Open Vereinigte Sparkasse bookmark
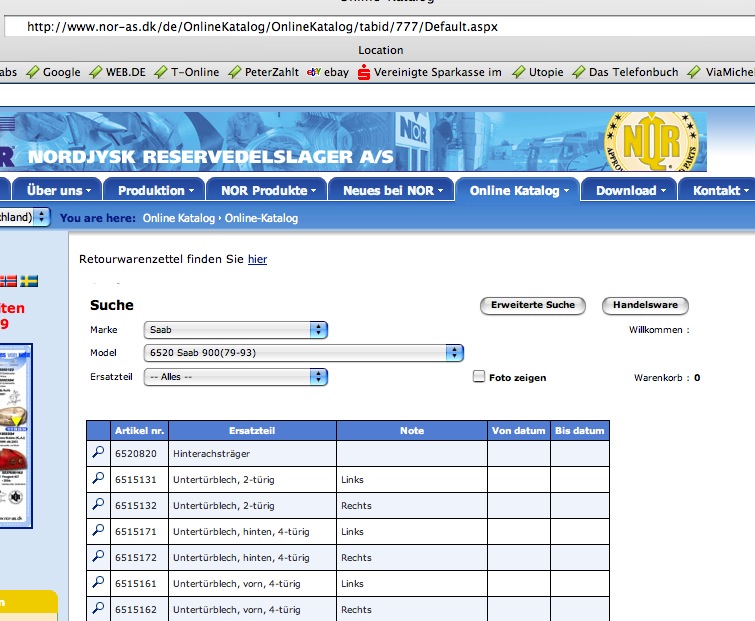 click(430, 72)
